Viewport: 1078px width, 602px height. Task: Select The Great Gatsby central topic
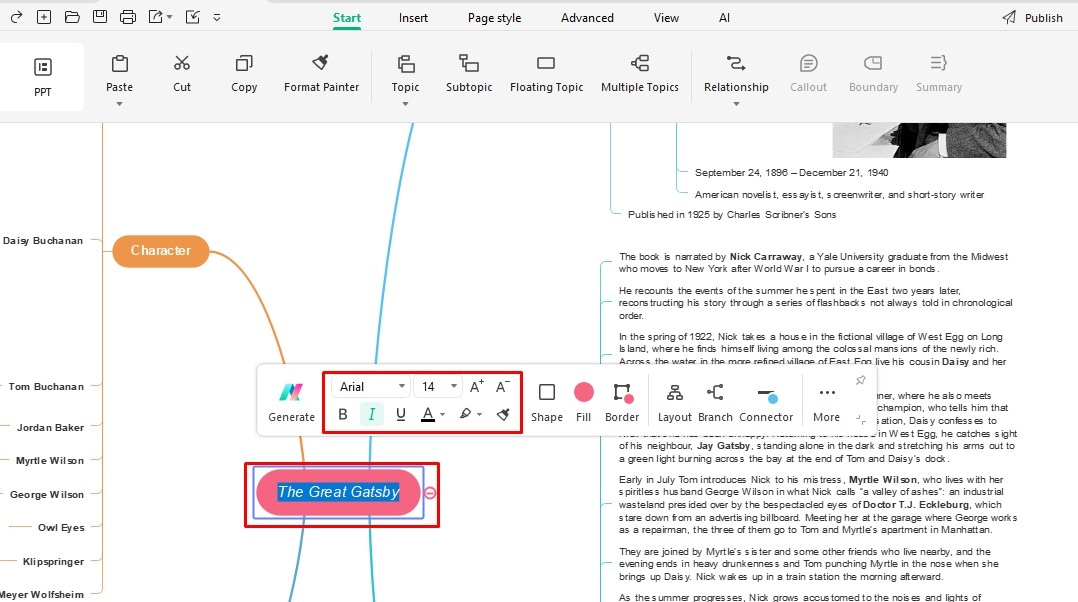[338, 492]
